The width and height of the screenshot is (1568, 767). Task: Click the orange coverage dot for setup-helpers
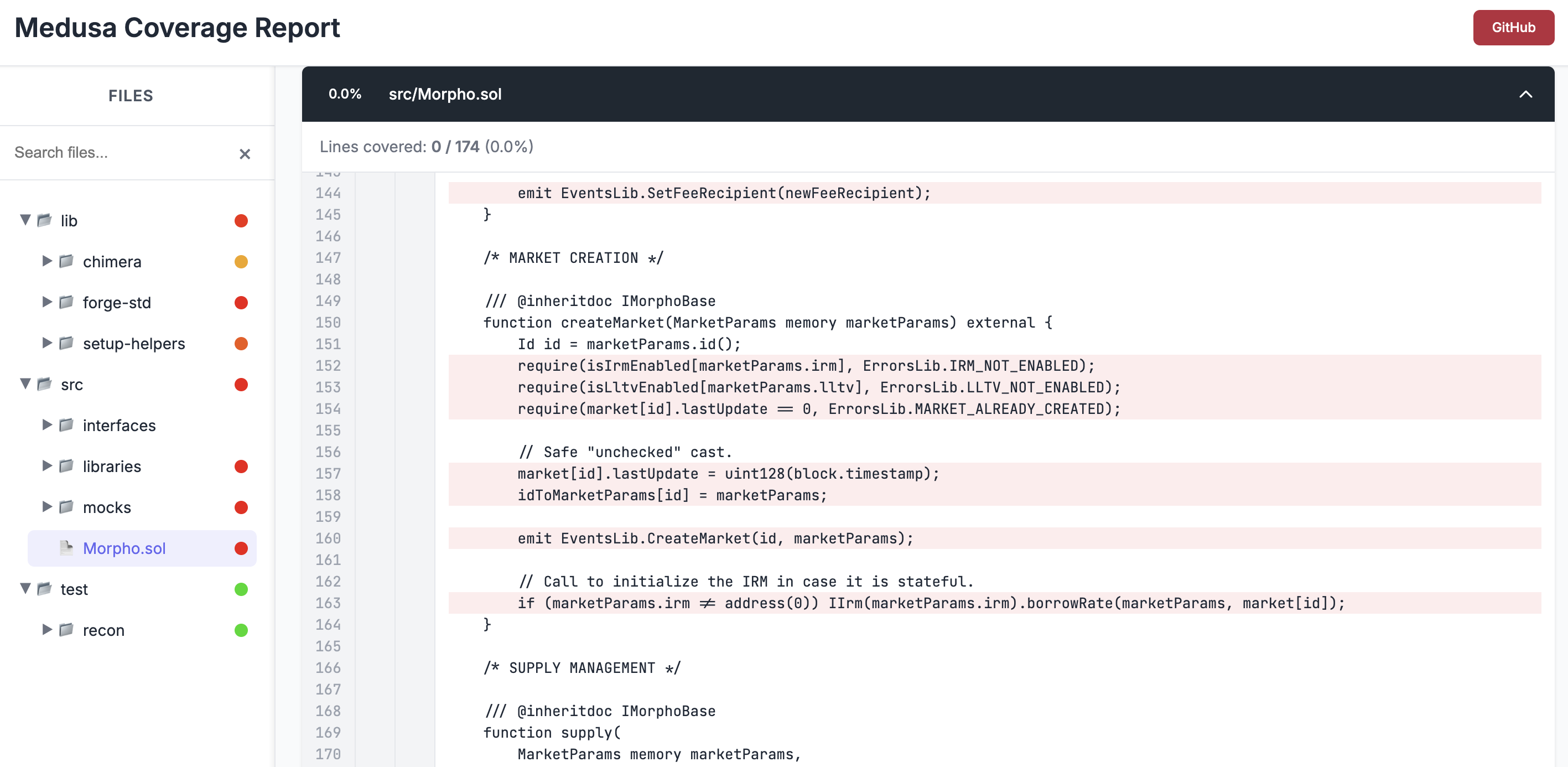pyautogui.click(x=241, y=343)
